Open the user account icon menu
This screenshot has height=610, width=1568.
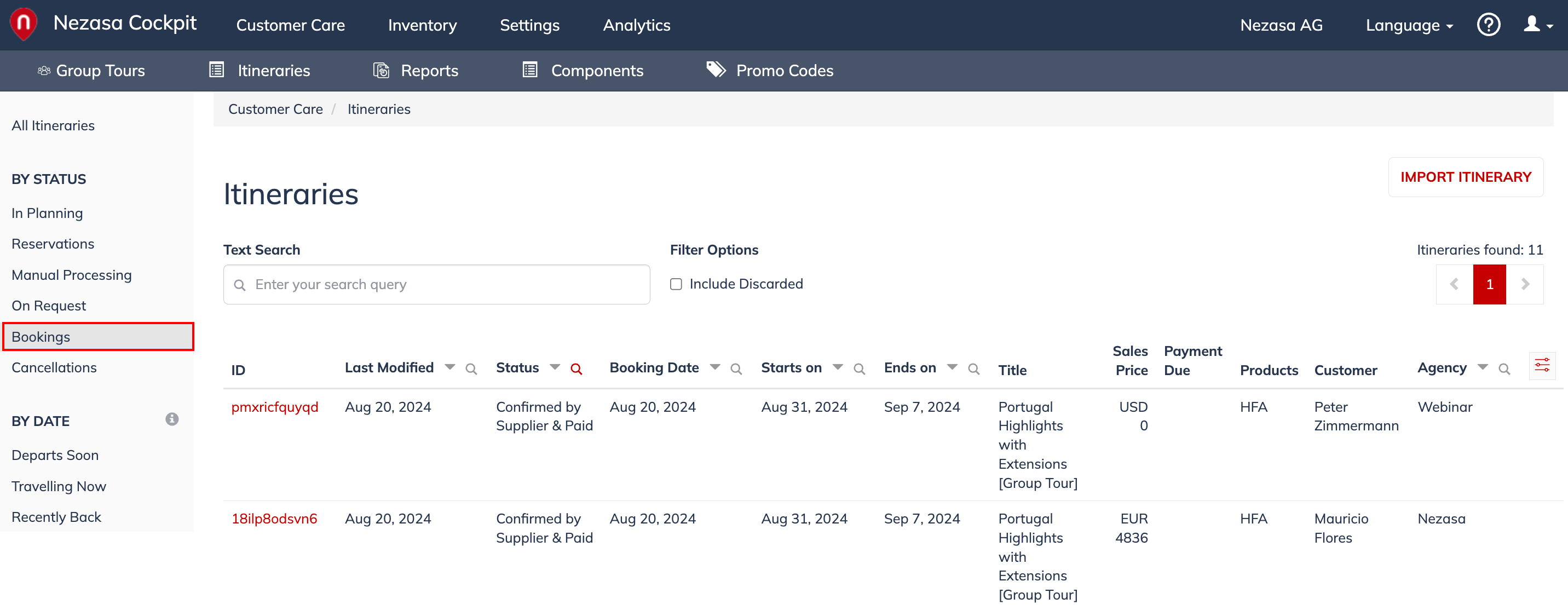click(1537, 25)
